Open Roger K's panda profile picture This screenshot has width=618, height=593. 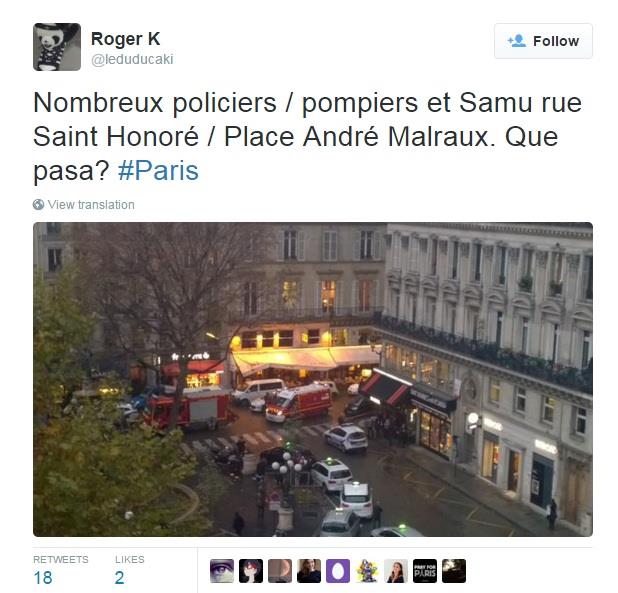pyautogui.click(x=57, y=47)
